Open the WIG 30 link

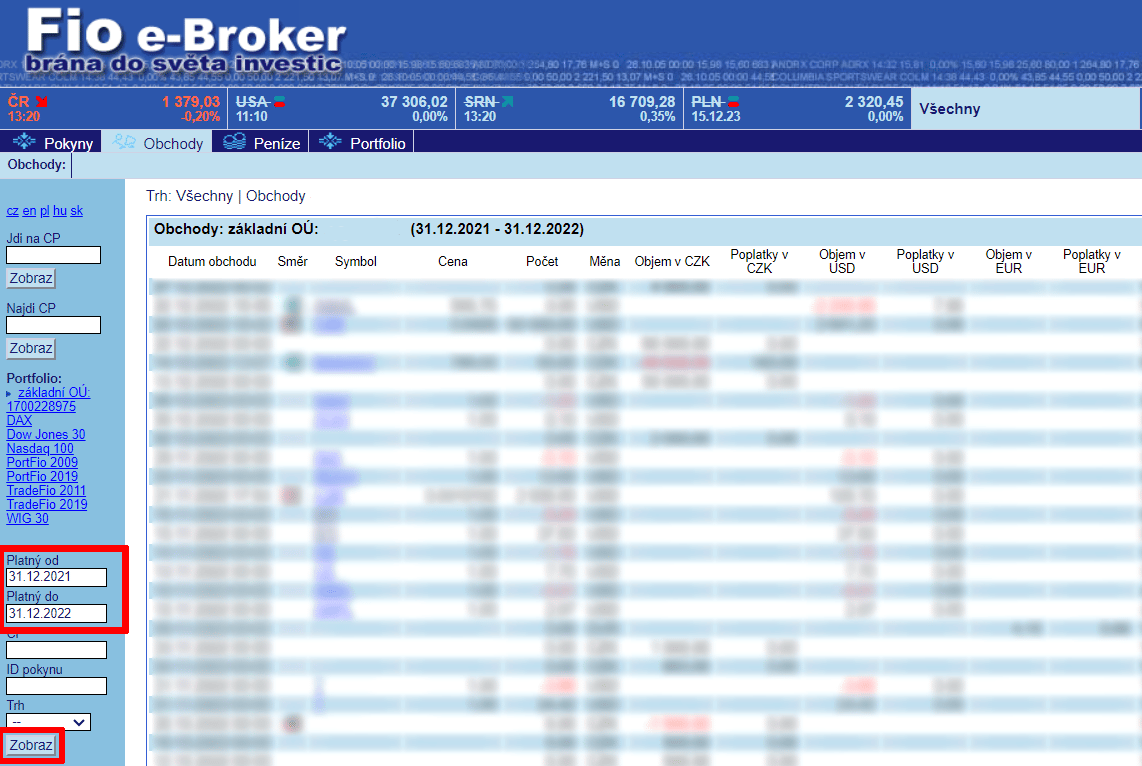(x=28, y=518)
